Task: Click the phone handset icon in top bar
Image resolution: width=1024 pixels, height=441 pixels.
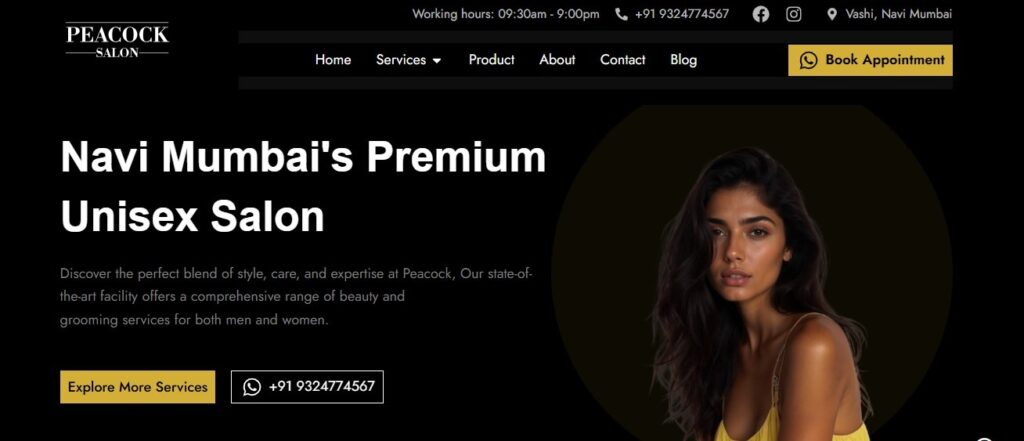Action: (x=621, y=14)
